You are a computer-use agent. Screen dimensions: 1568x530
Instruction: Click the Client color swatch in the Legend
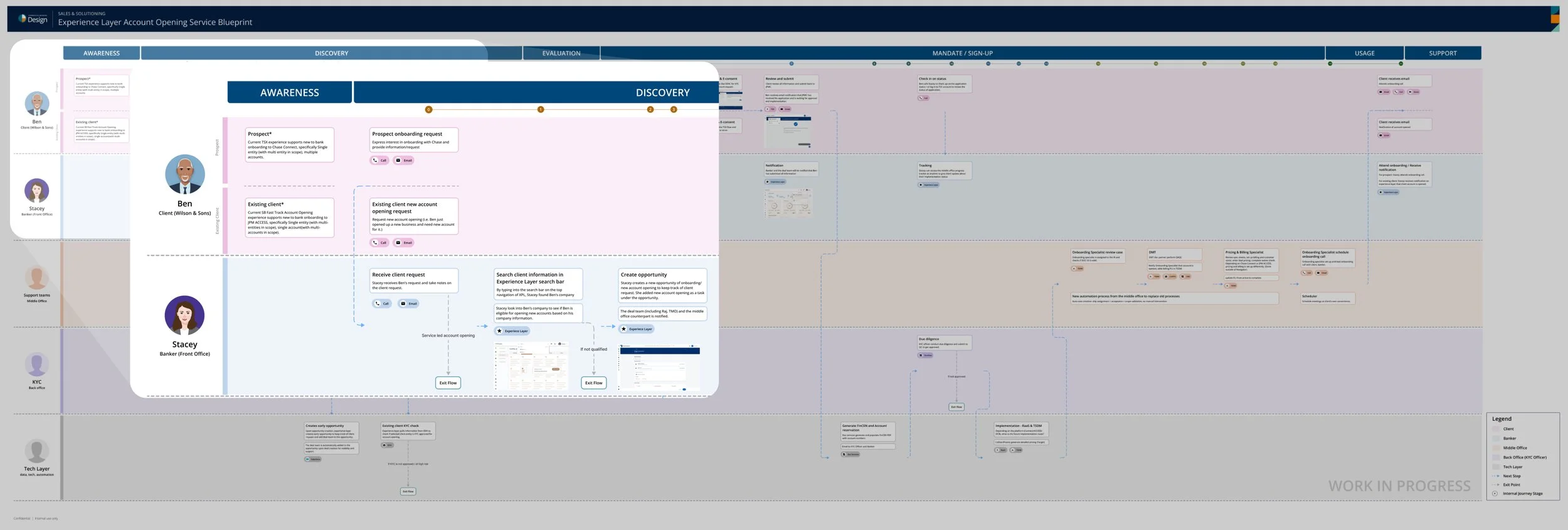click(x=1495, y=429)
